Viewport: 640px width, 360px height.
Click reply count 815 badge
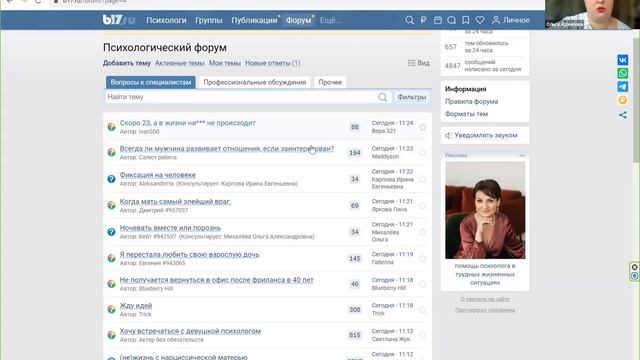[x=354, y=335]
